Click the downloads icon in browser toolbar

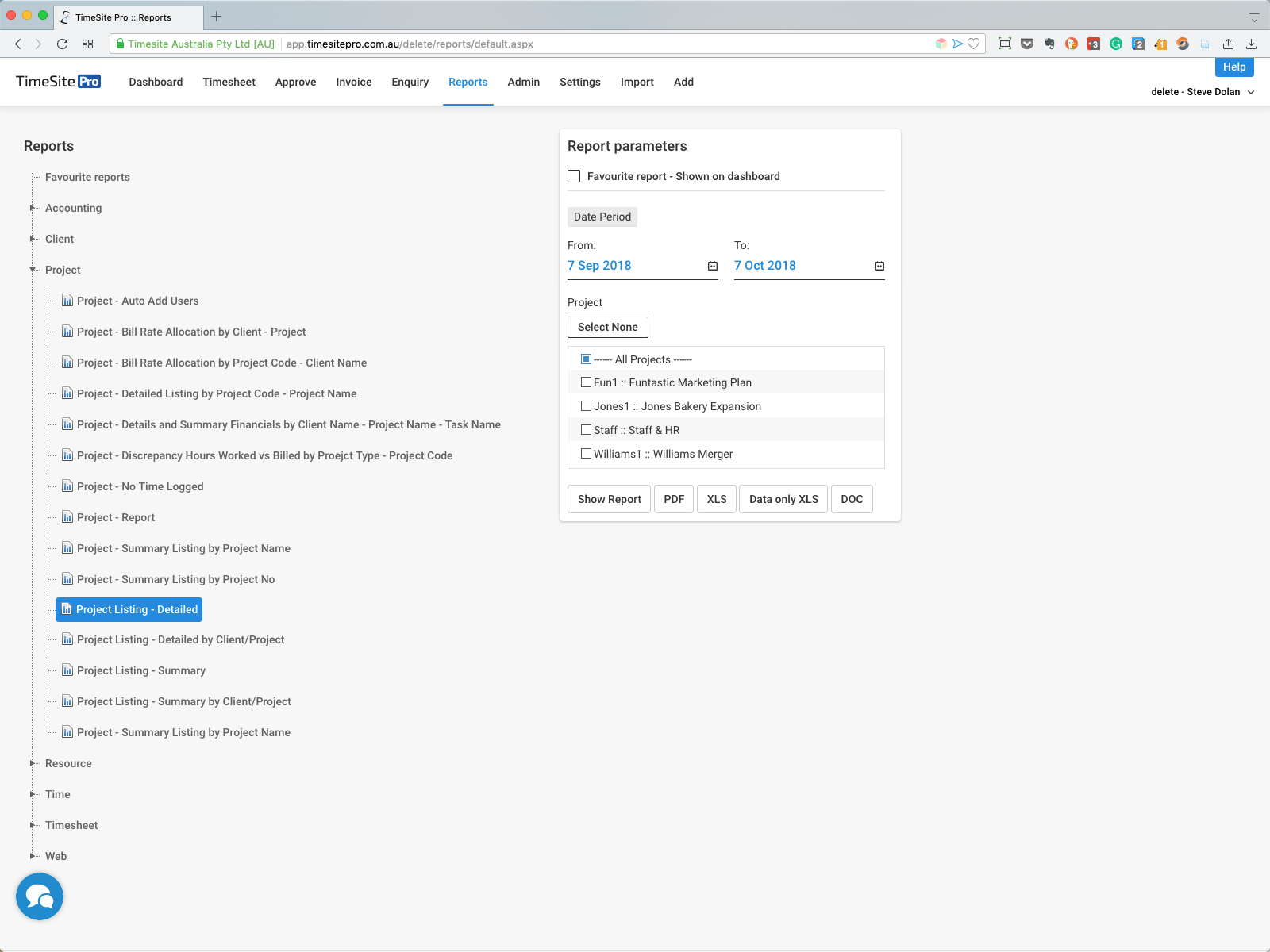click(1251, 44)
